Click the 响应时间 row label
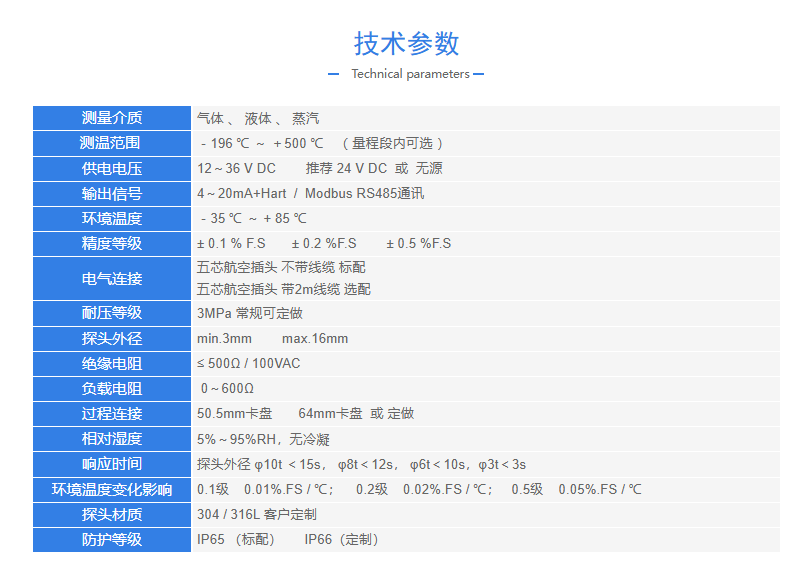This screenshot has height=572, width=804. coord(112,464)
